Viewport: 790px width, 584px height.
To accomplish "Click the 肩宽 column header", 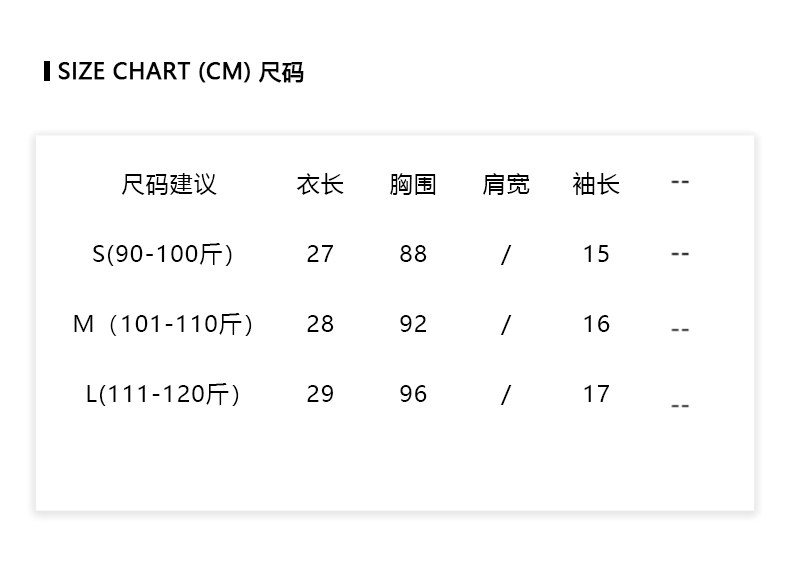I will point(506,185).
